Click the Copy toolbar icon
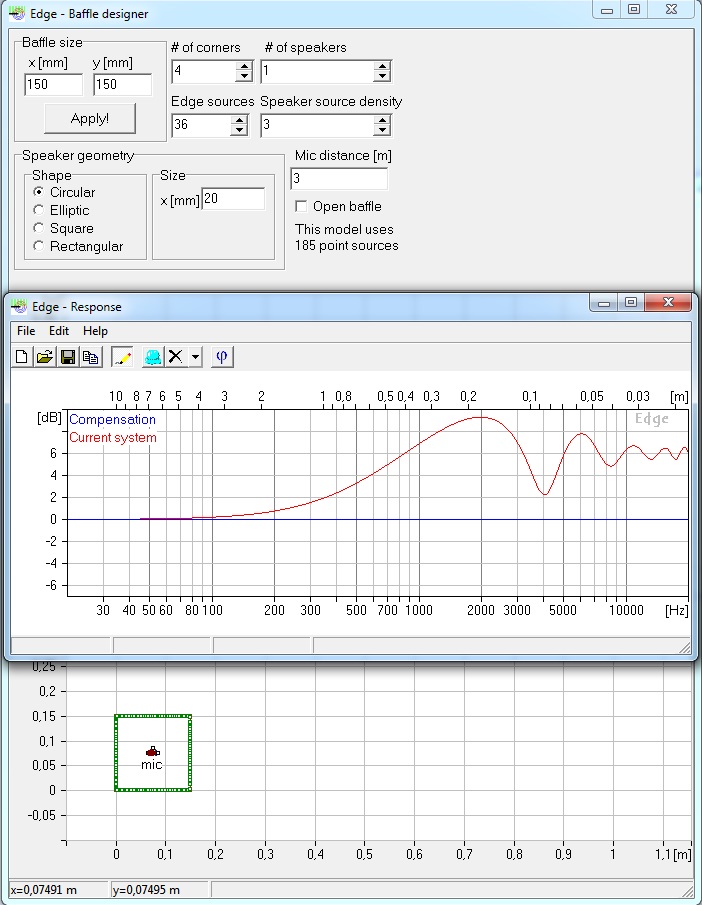Screen dimensions: 702x905 [x=91, y=357]
